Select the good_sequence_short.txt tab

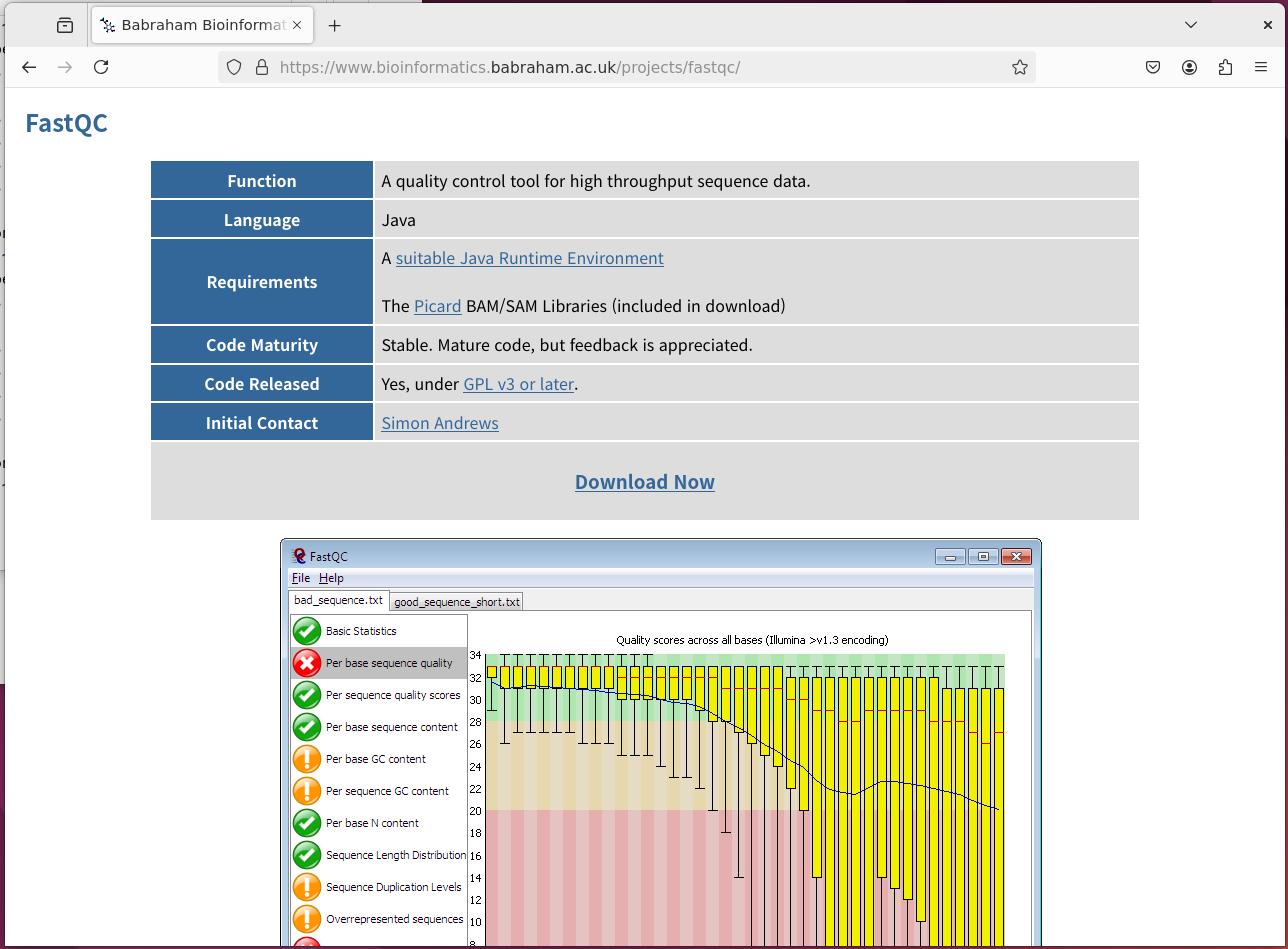pyautogui.click(x=456, y=601)
